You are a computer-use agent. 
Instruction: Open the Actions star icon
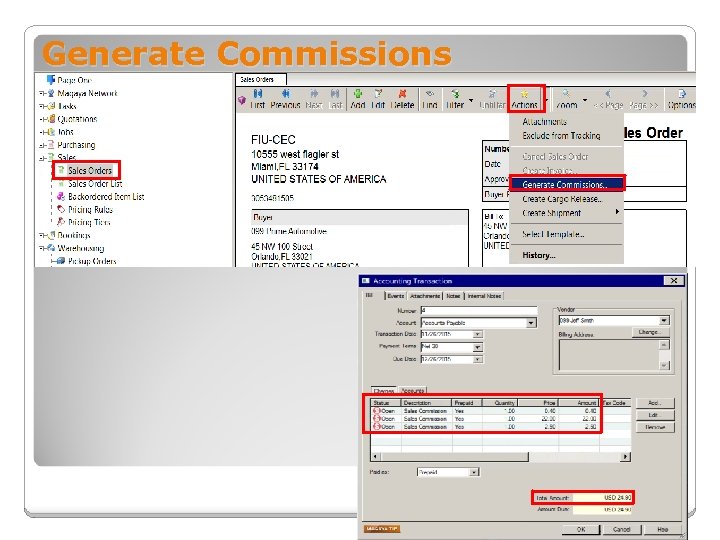pos(524,94)
